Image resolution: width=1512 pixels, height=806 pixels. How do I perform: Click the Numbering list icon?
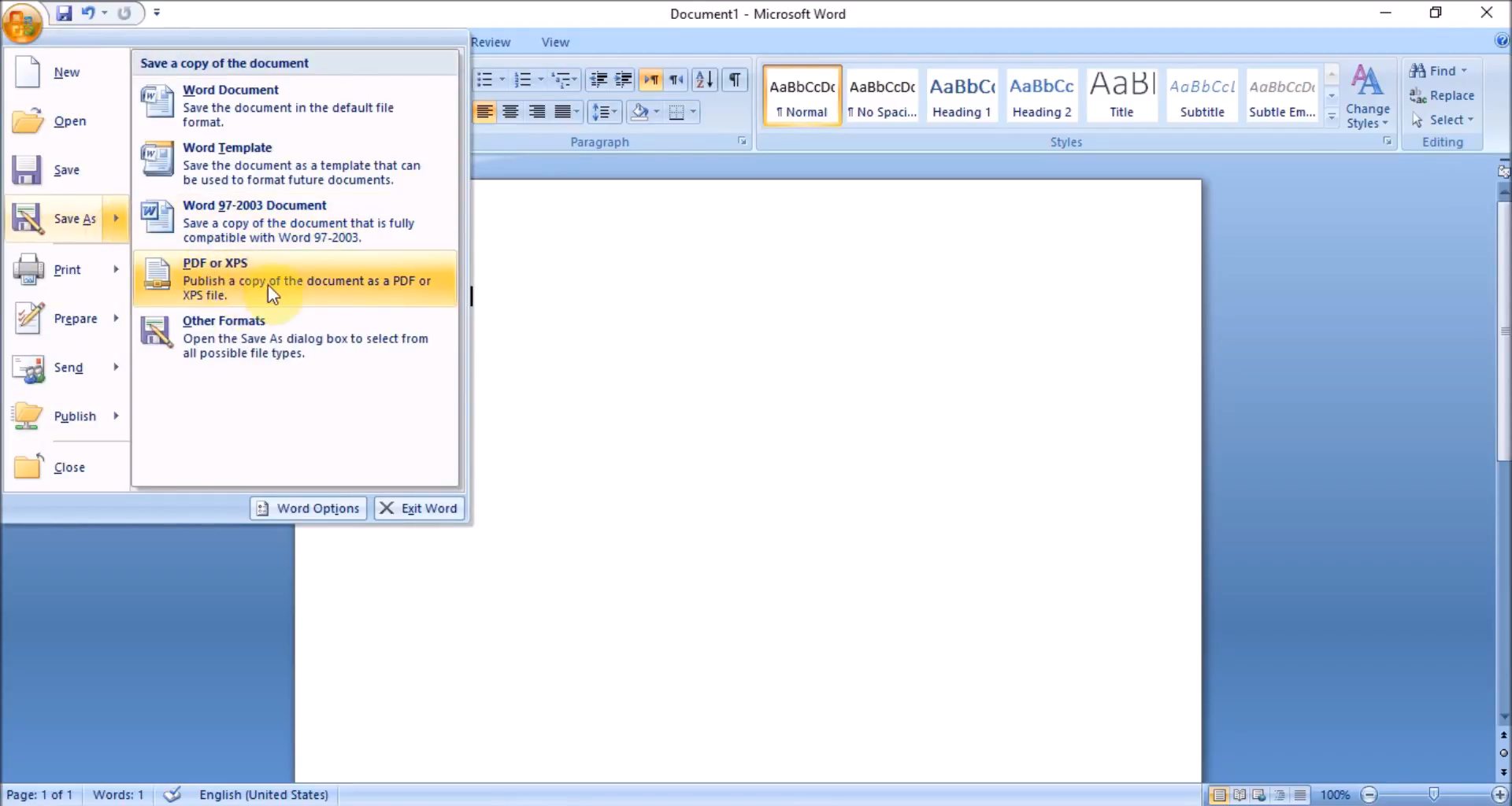522,79
